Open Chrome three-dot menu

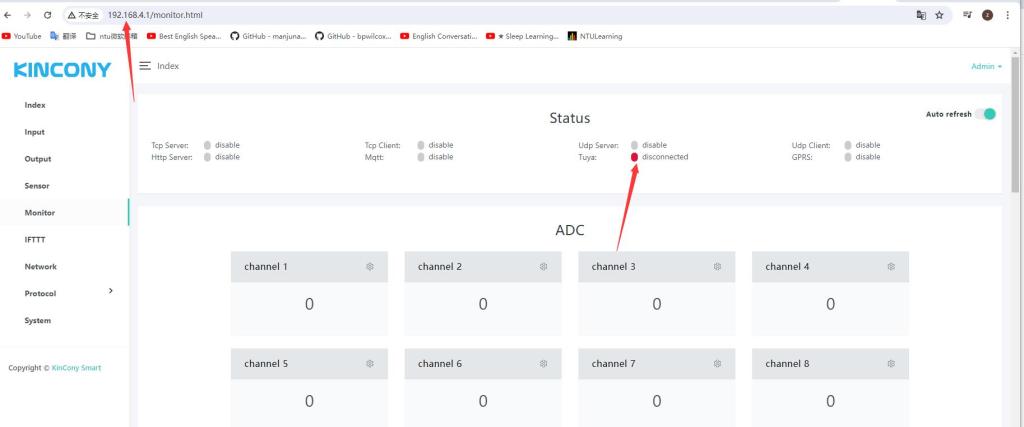point(1008,16)
